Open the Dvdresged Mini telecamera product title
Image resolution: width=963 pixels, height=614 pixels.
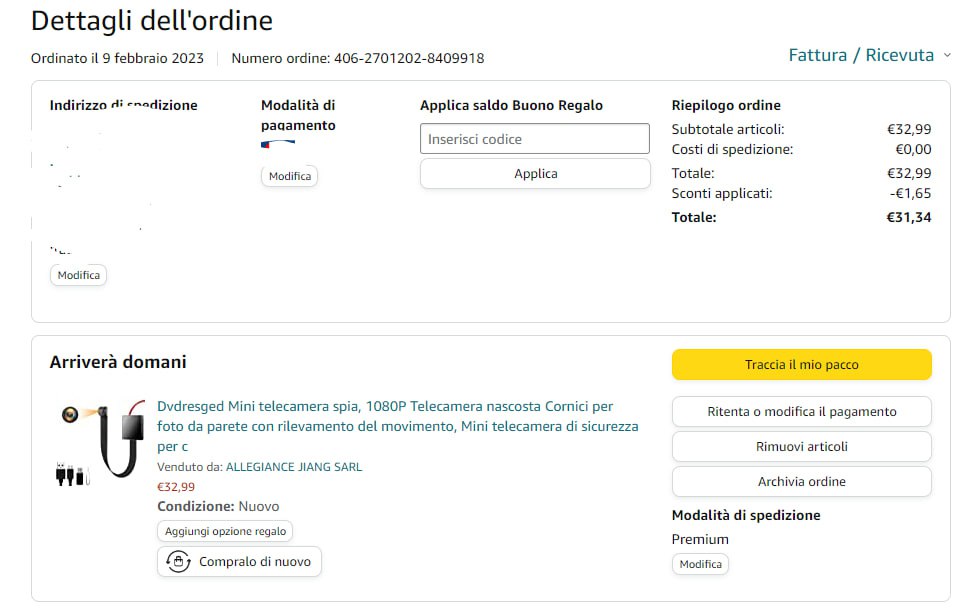pyautogui.click(x=397, y=426)
